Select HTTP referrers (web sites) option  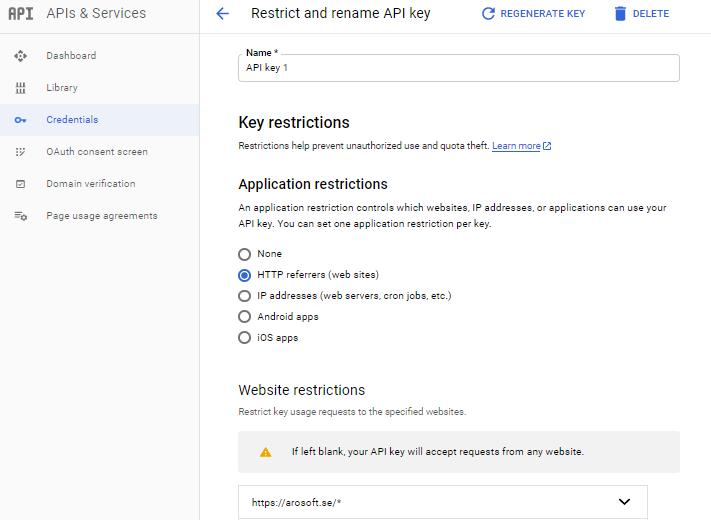tap(244, 275)
